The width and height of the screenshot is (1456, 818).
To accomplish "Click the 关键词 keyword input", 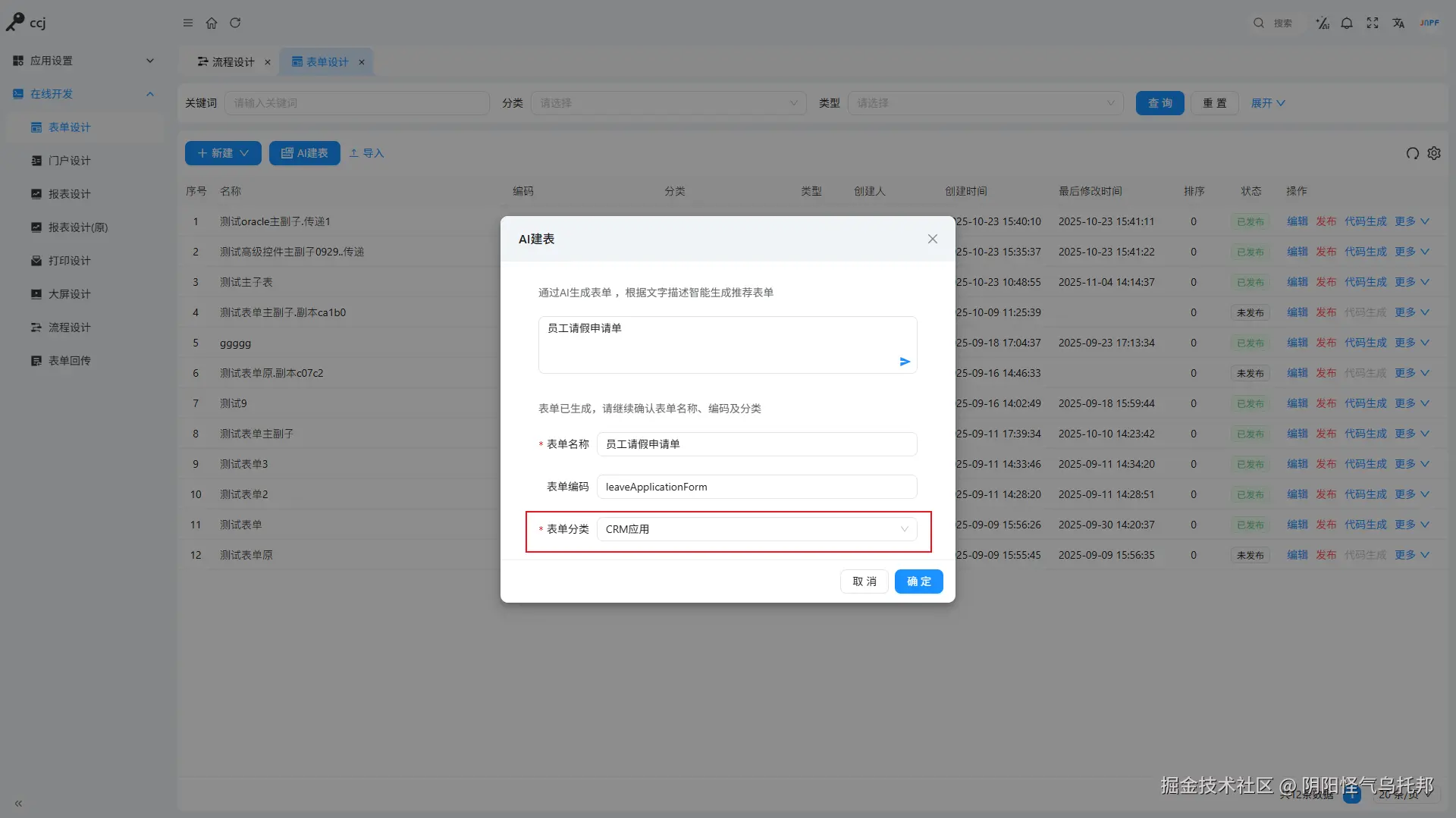I will (x=356, y=103).
